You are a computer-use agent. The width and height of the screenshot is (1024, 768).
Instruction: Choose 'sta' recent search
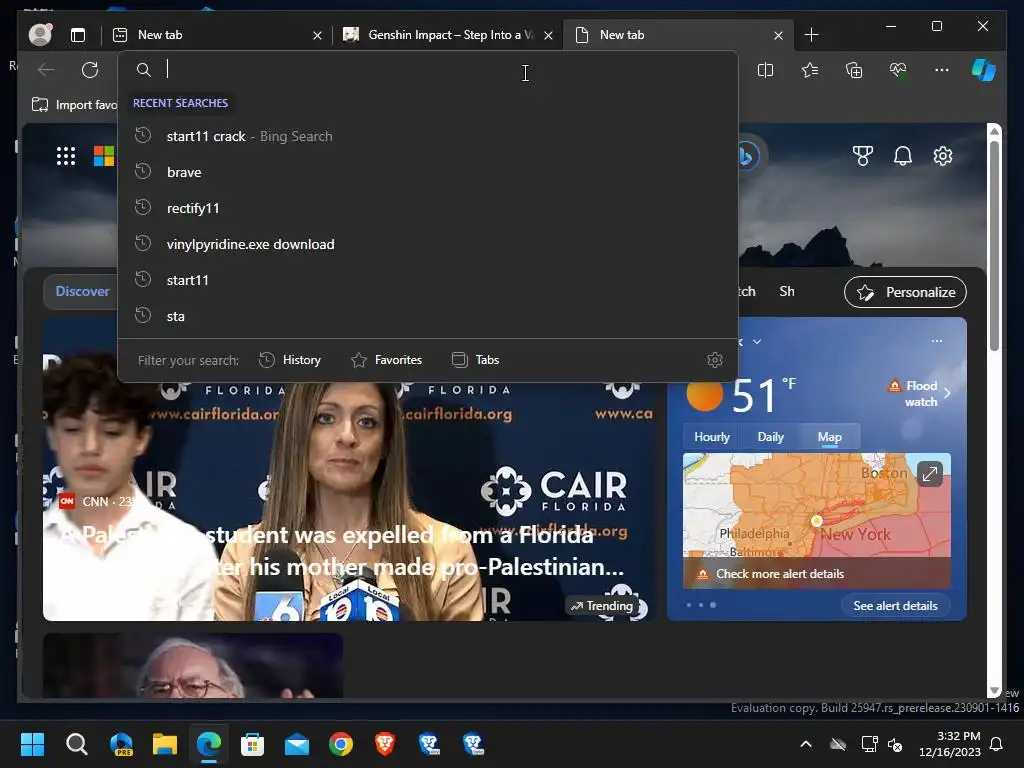point(428,316)
